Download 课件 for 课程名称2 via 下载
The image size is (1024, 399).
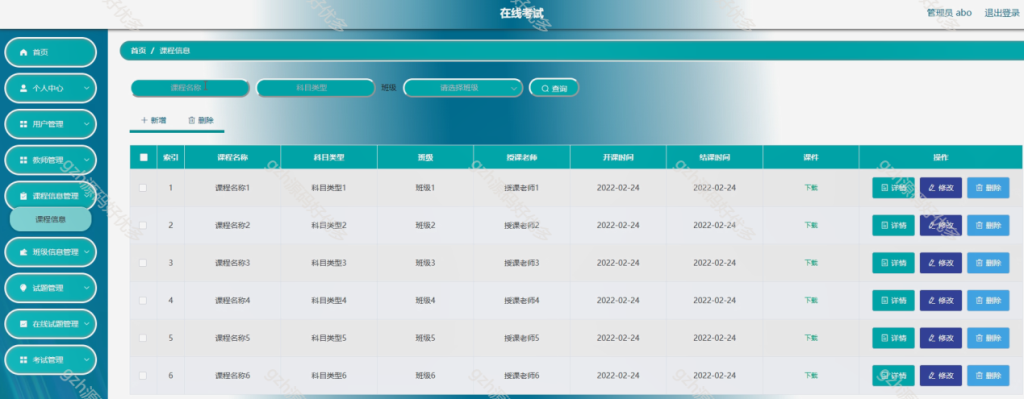pos(810,225)
